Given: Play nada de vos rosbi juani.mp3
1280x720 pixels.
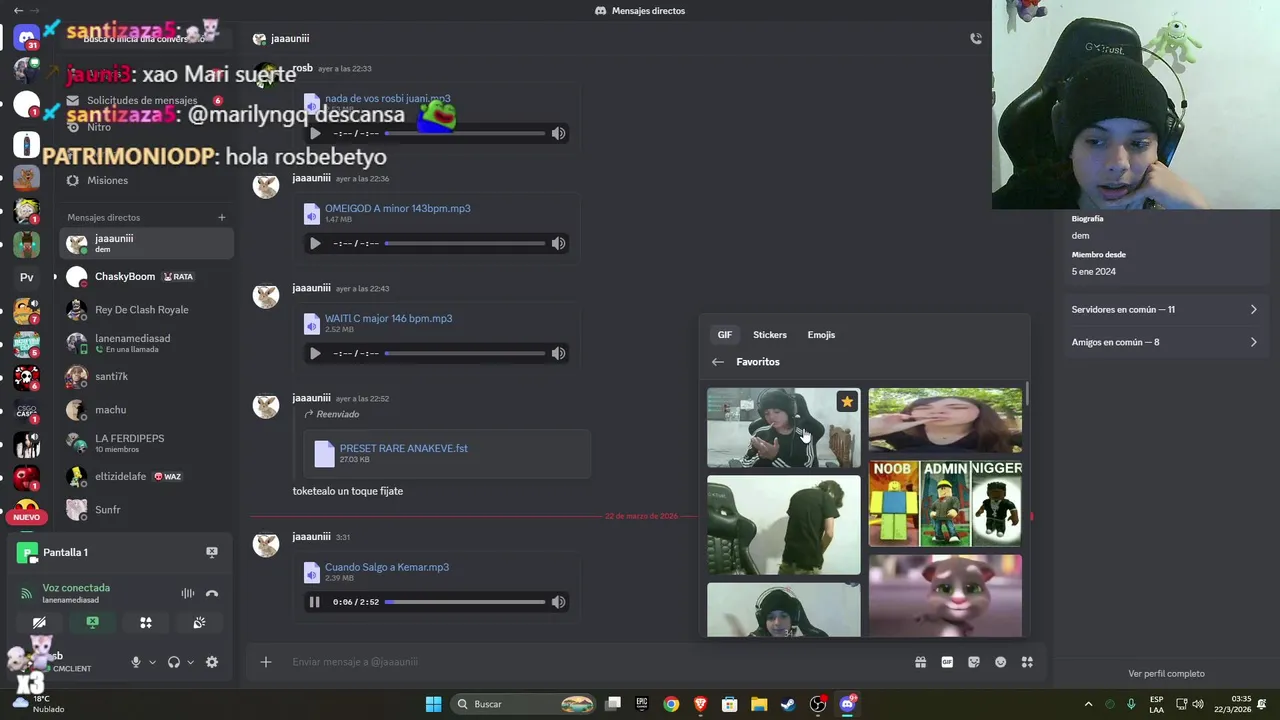Looking at the screenshot, I should [x=315, y=133].
